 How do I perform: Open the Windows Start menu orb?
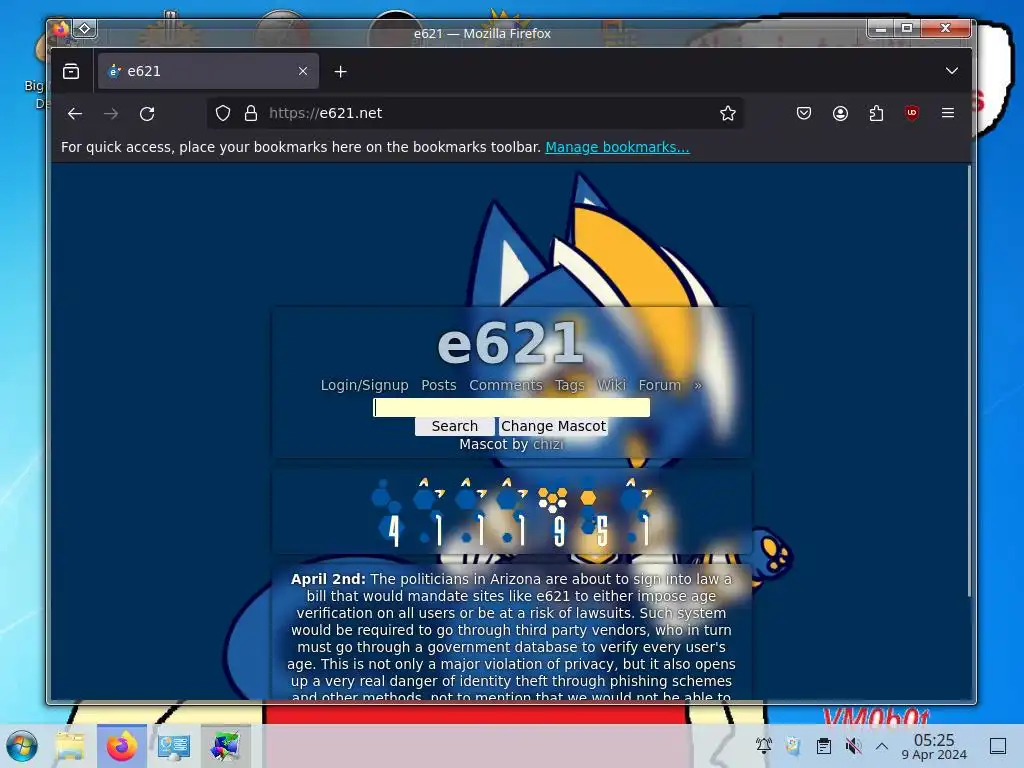tap(22, 746)
